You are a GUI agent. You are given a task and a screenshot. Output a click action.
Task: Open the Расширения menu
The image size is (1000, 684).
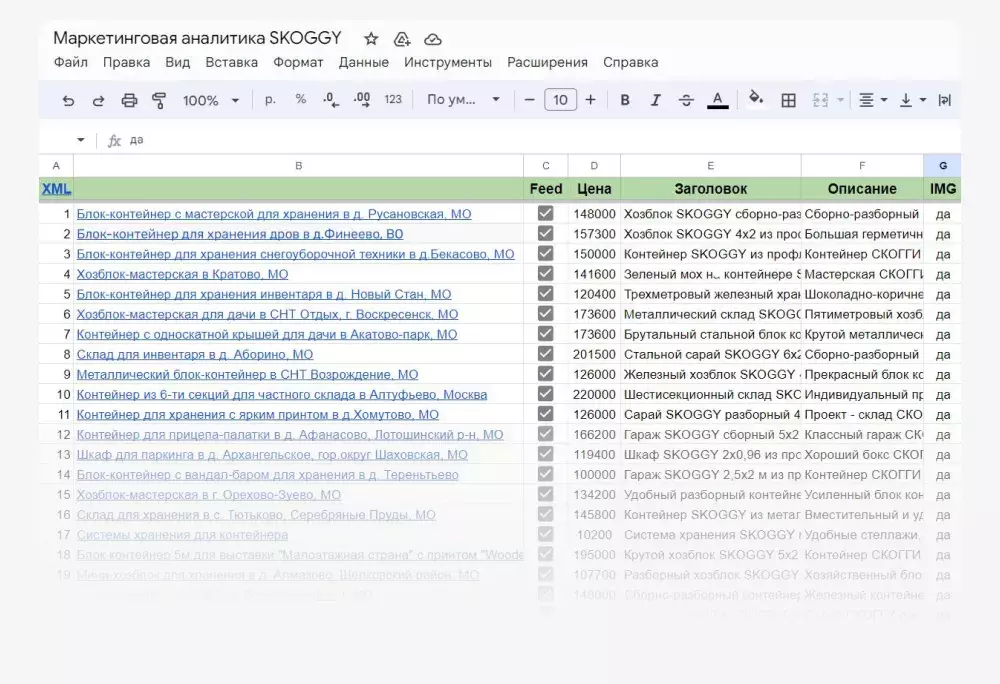point(547,62)
